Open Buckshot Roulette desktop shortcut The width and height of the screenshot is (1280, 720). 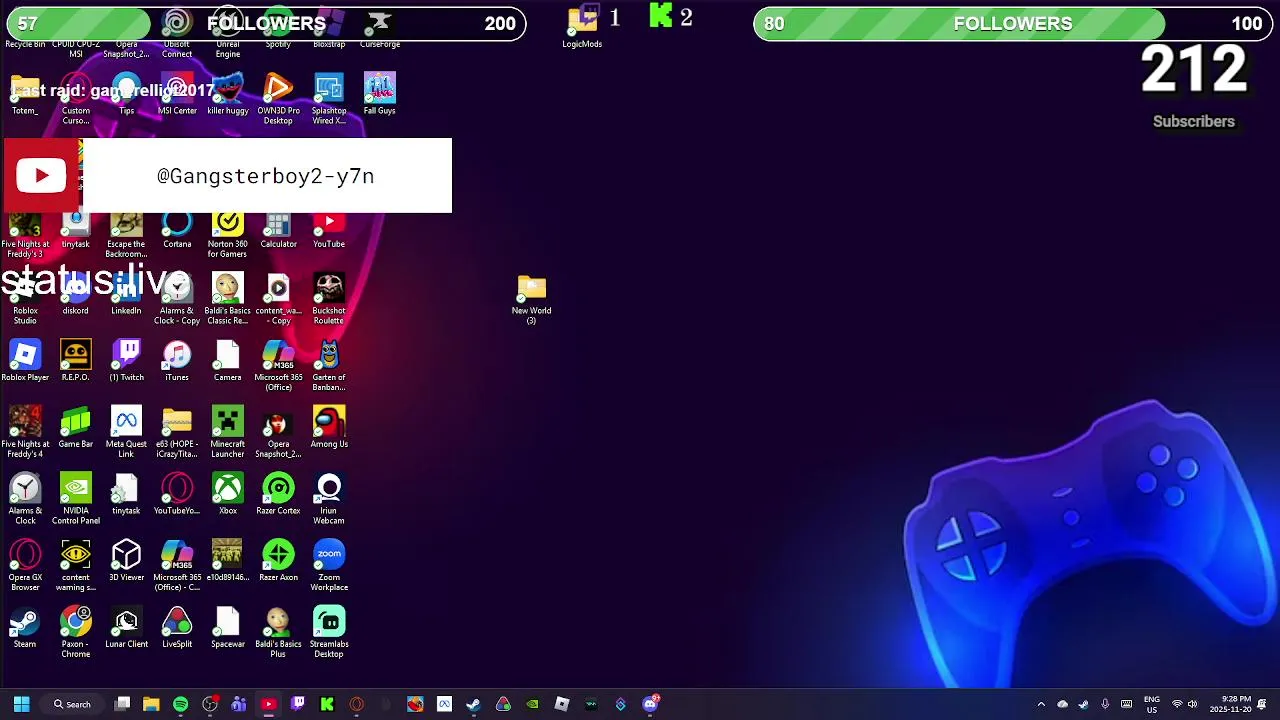329,299
